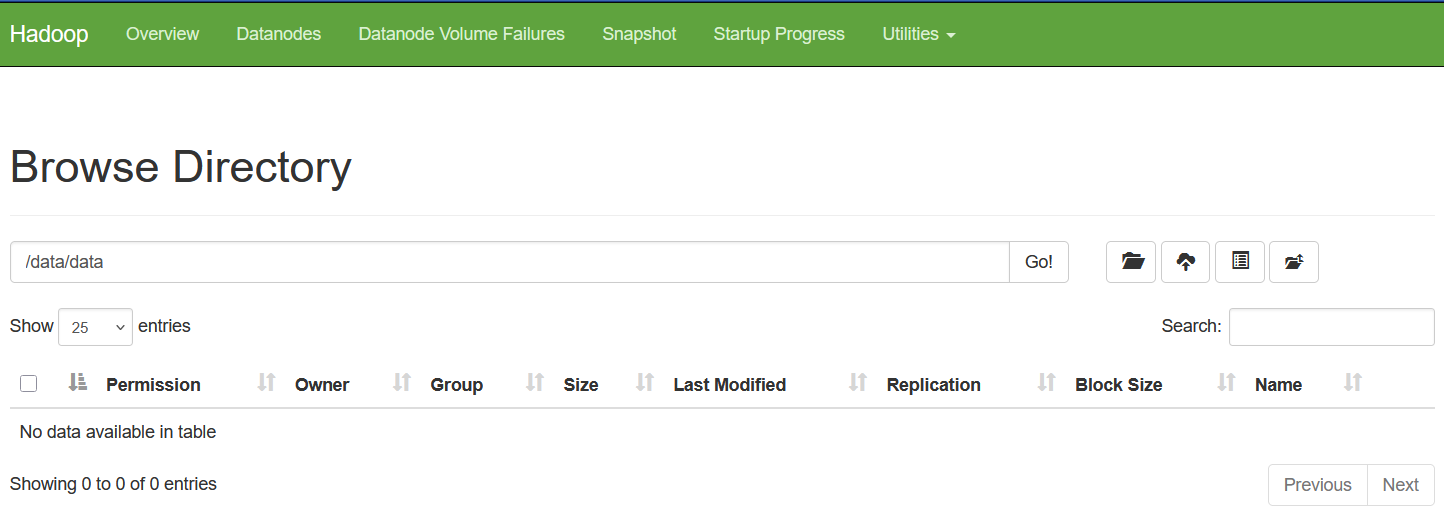Click the sort arrows beside Size header
The image size is (1444, 517).
645,383
